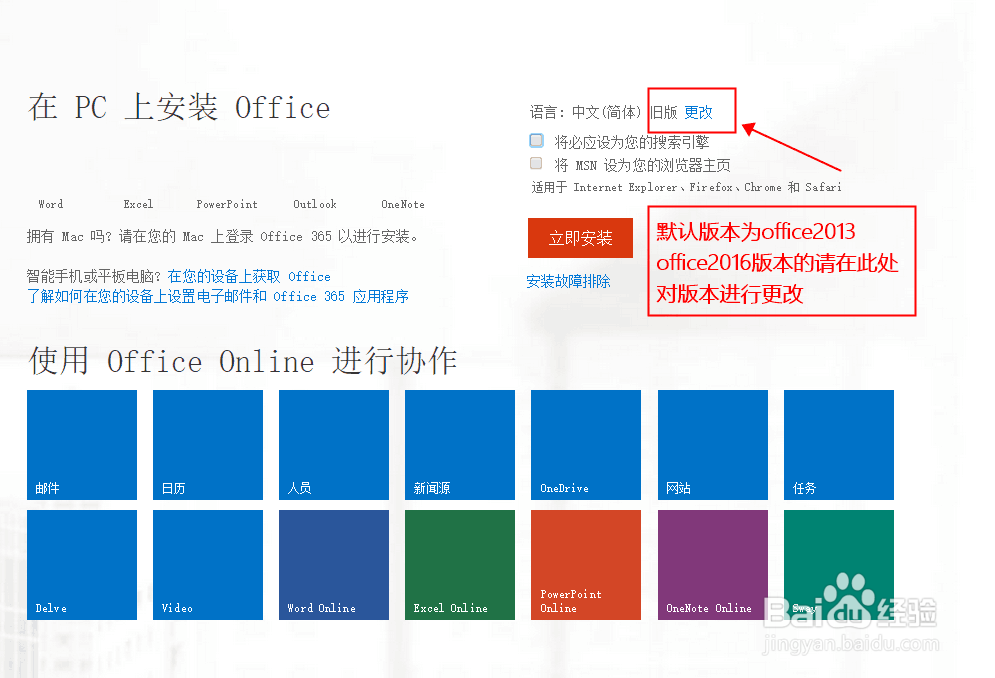This screenshot has width=995, height=678.
Task: Click the Word label
Action: (51, 204)
